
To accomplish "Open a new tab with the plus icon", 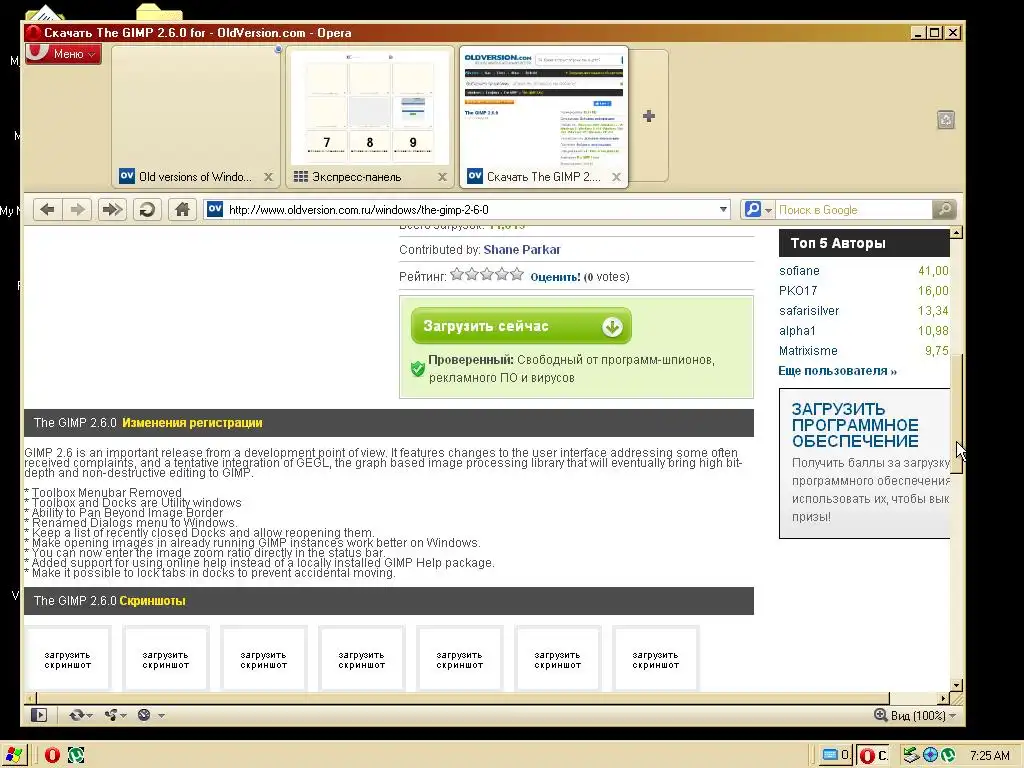I will point(648,116).
